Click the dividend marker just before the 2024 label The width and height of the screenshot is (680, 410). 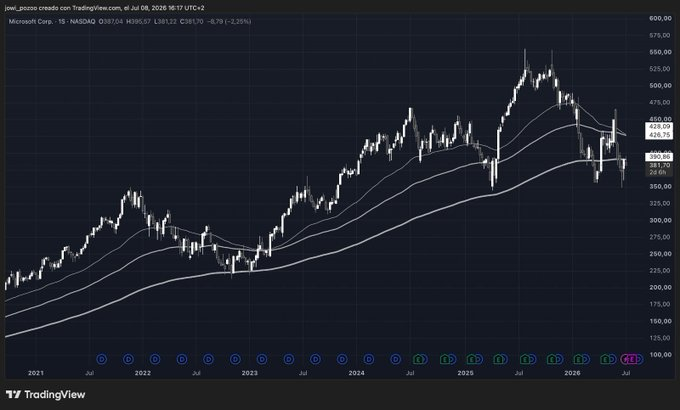(x=342, y=359)
